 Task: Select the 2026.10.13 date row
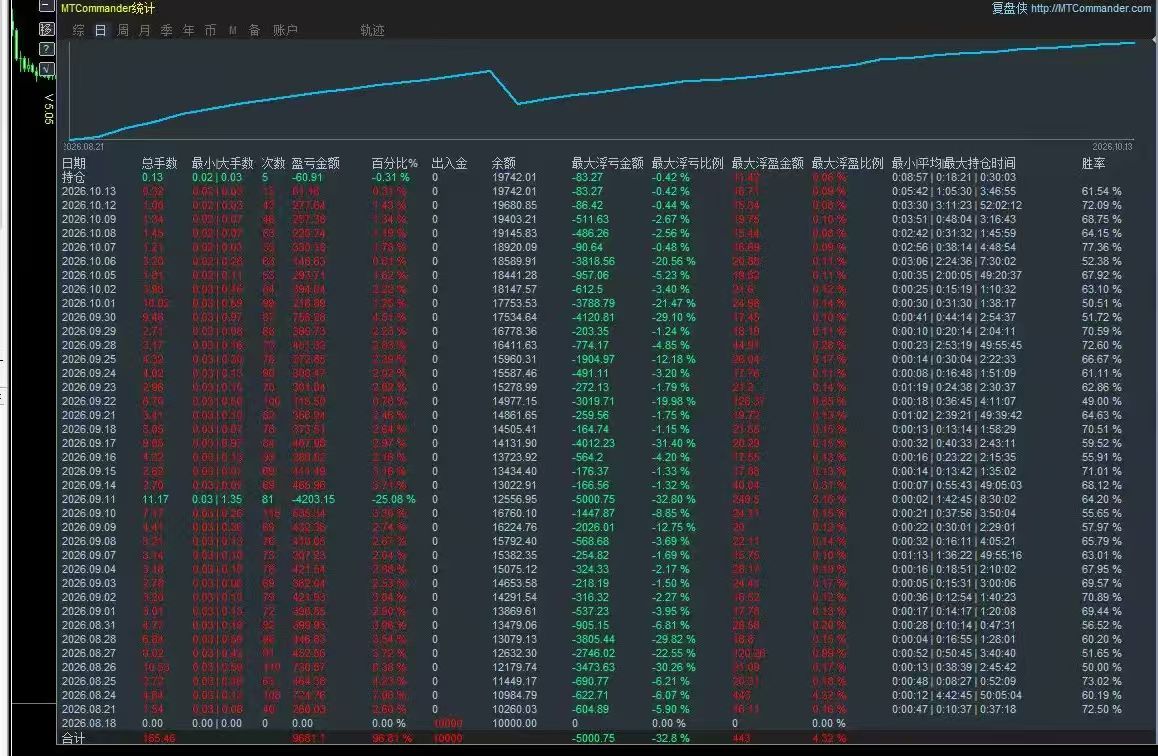click(x=89, y=191)
